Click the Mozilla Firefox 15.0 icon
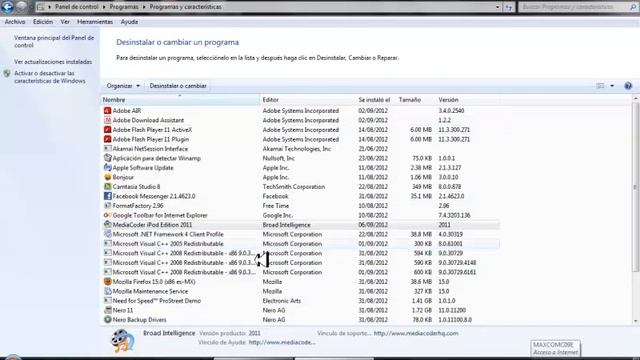640x360 pixels. tap(107, 282)
